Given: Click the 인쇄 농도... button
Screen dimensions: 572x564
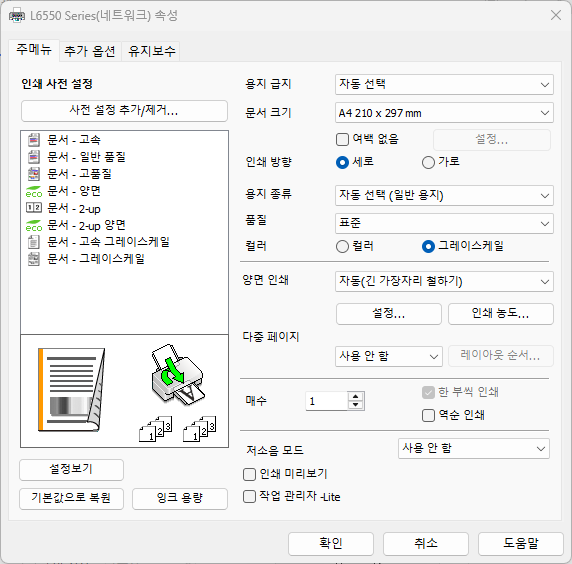Looking at the screenshot, I should coord(500,314).
